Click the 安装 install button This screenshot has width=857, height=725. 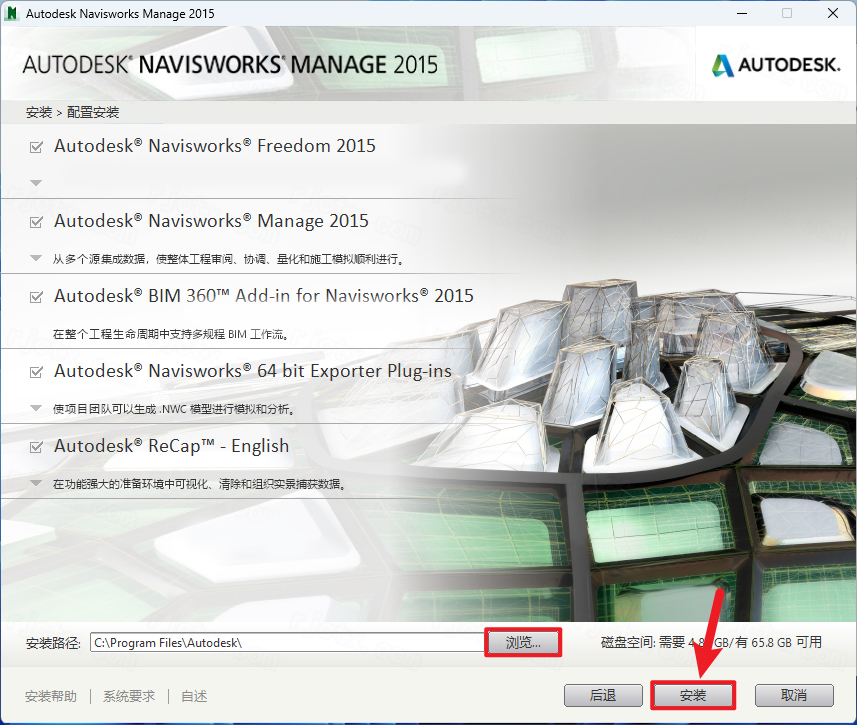pyautogui.click(x=693, y=695)
